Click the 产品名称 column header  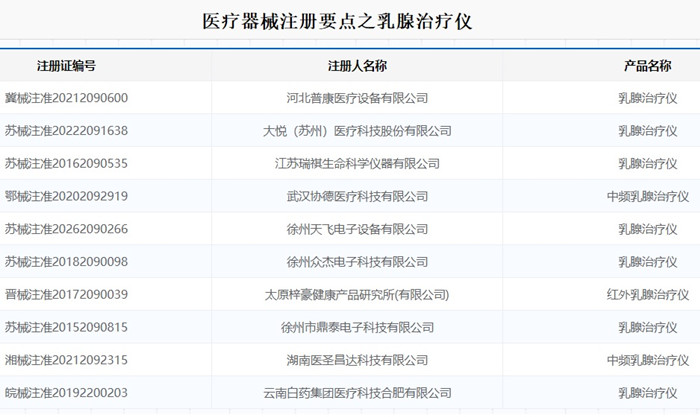(x=647, y=66)
